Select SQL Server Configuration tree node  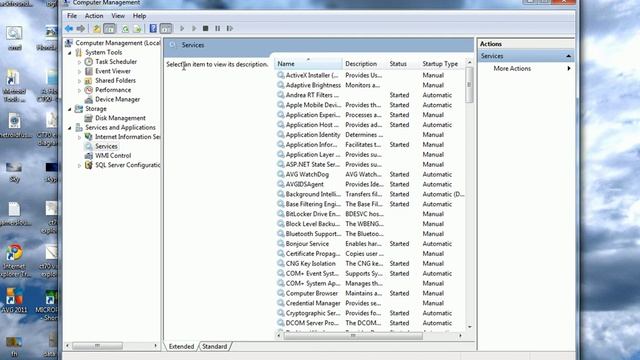[x=127, y=165]
